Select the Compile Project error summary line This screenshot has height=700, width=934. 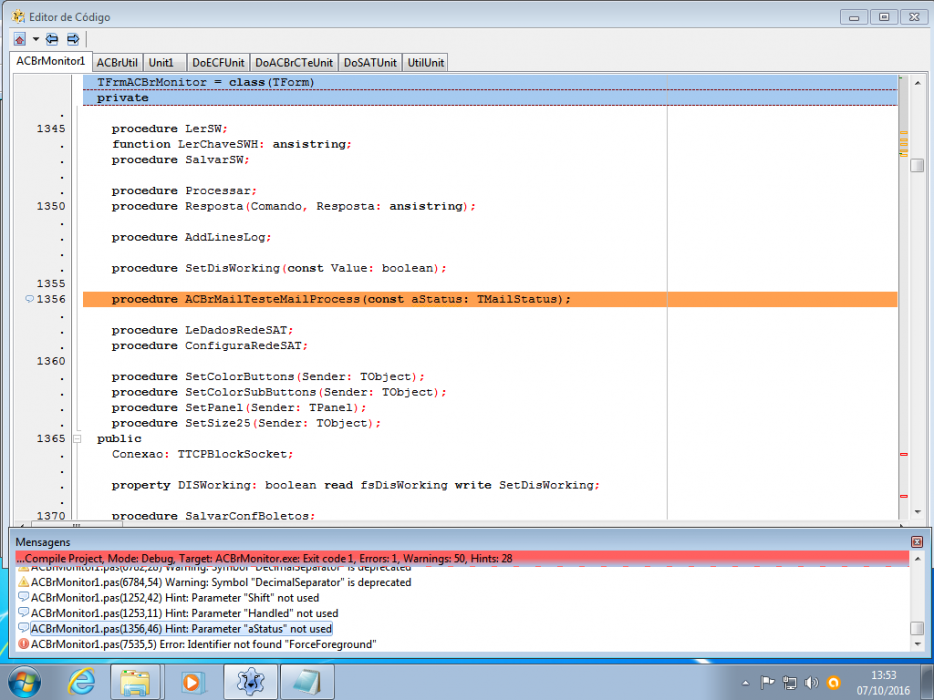[462, 558]
